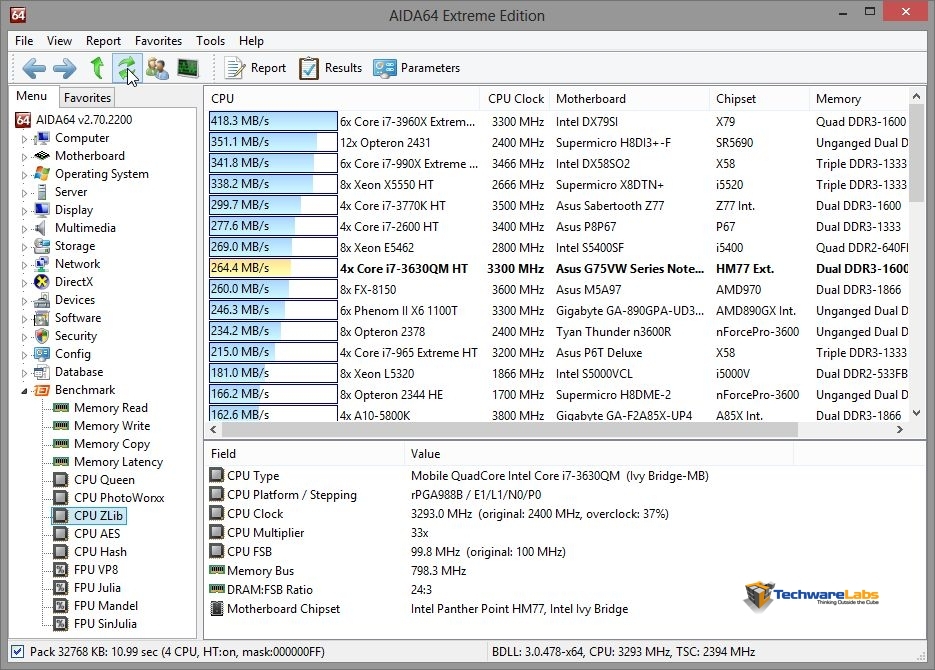935x670 pixels.
Task: Click the Results toolbar button
Action: point(330,68)
